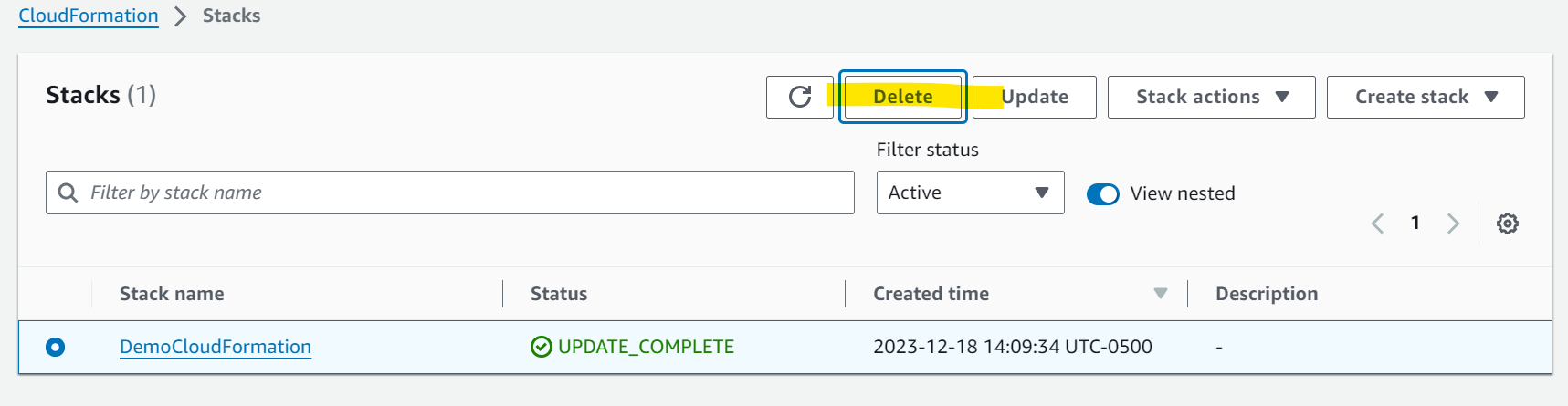Viewport: 1568px width, 406px height.
Task: Go to previous page of stacks
Action: pos(1378,224)
